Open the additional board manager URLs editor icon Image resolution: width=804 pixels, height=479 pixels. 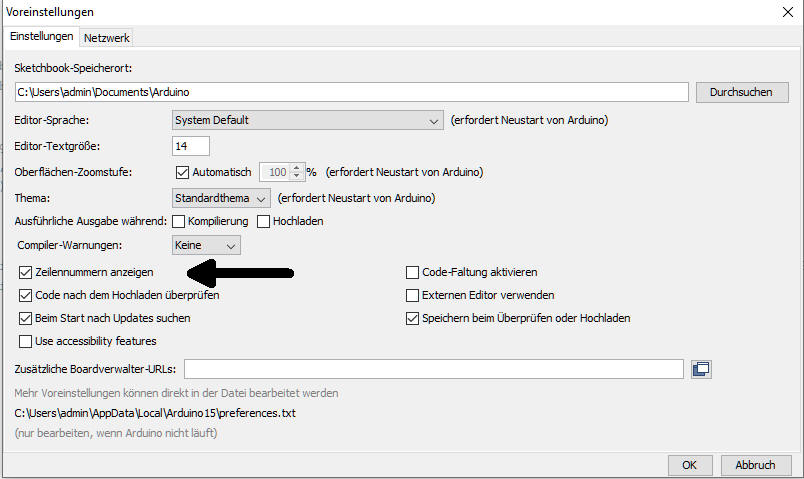[701, 369]
